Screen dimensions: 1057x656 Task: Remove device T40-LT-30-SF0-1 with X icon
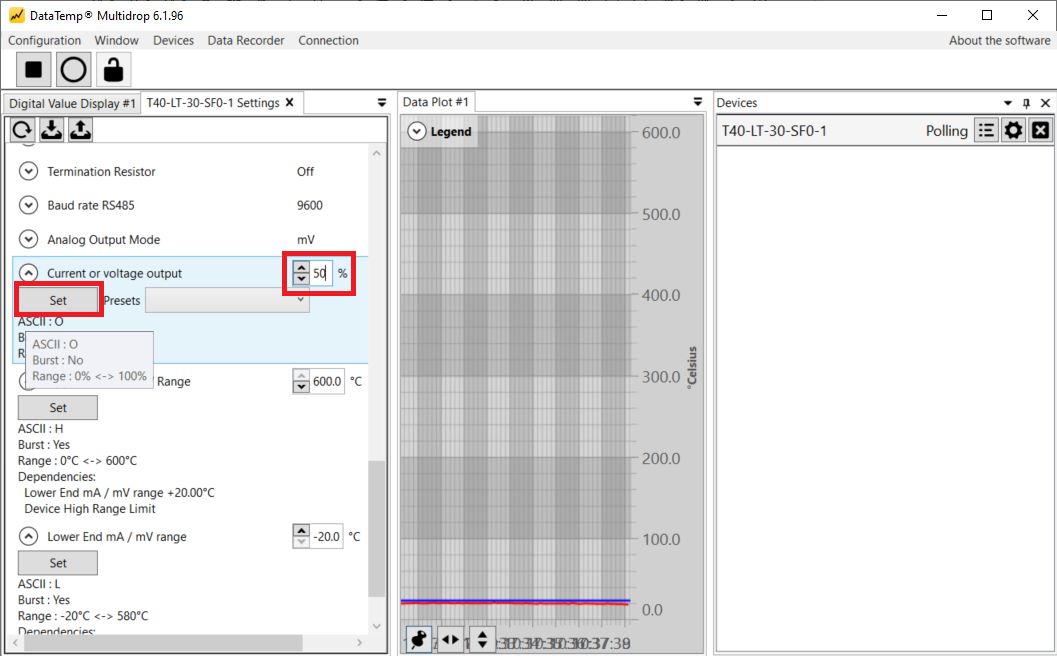1040,130
